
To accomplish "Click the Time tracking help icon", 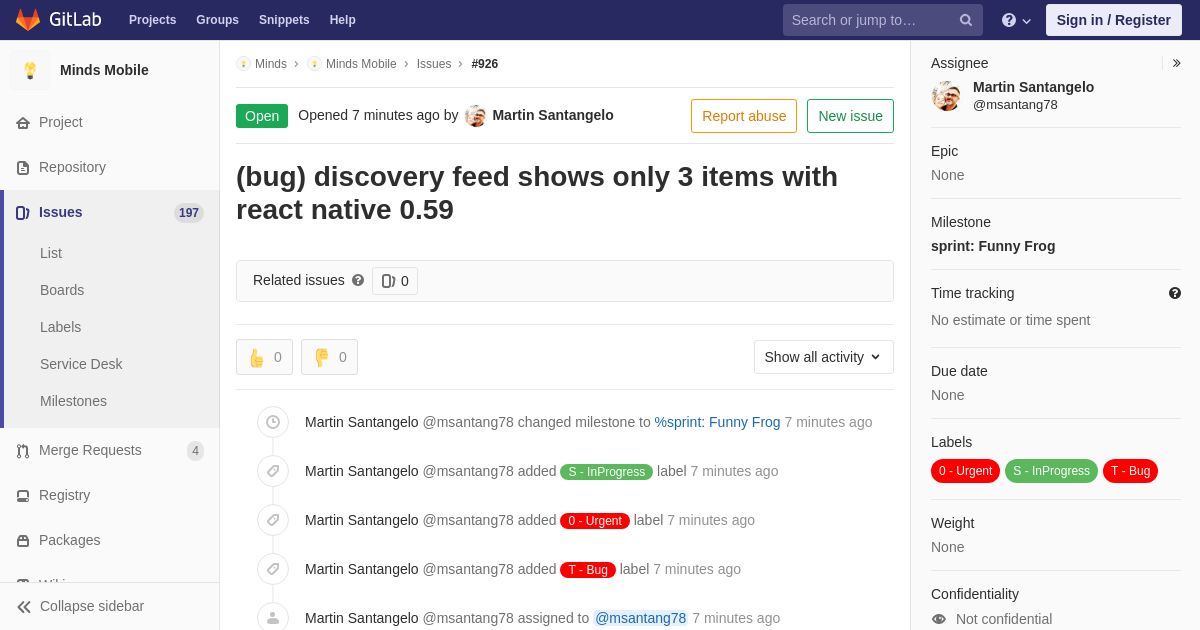I will pyautogui.click(x=1175, y=293).
